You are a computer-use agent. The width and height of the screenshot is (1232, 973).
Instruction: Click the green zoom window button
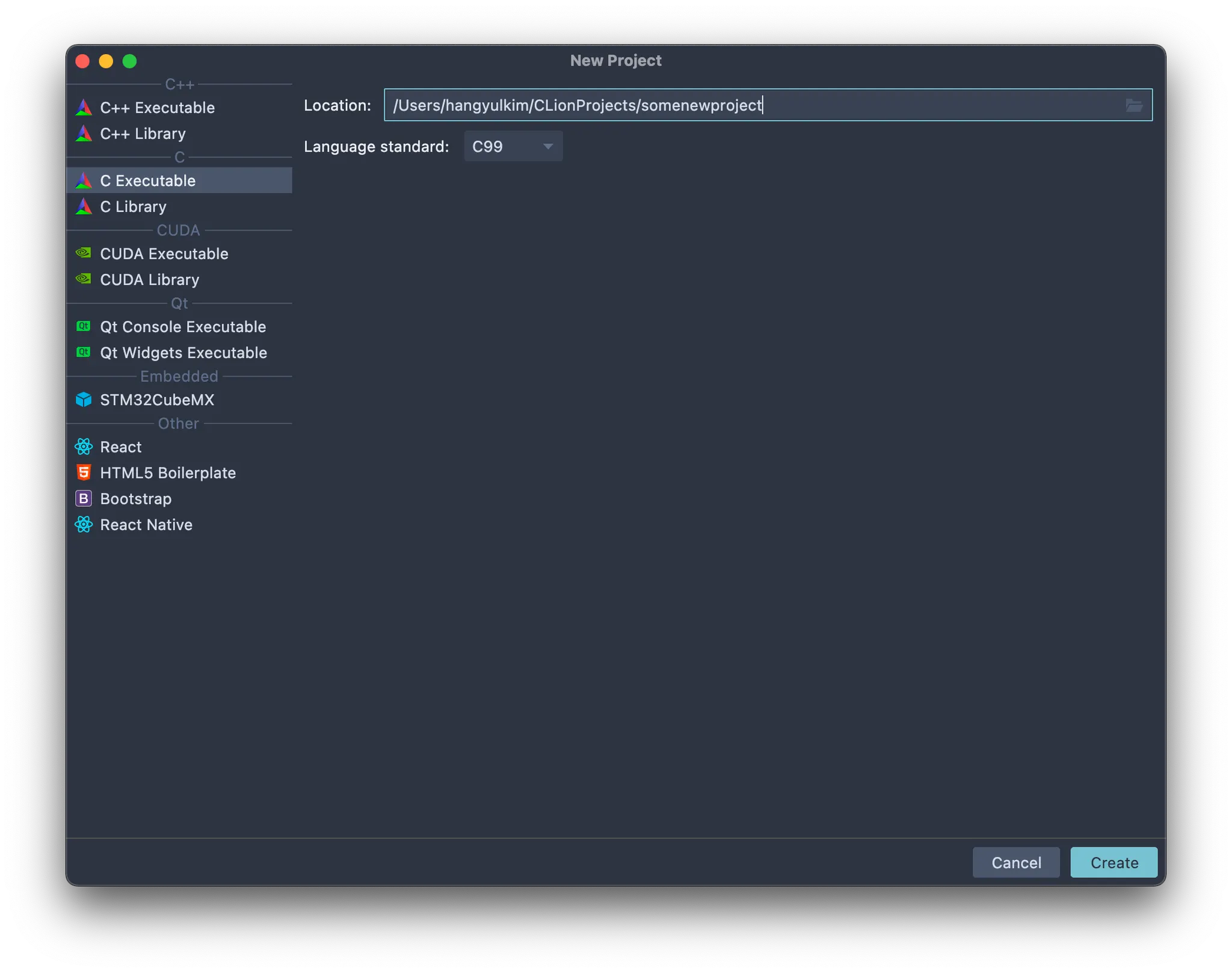129,61
